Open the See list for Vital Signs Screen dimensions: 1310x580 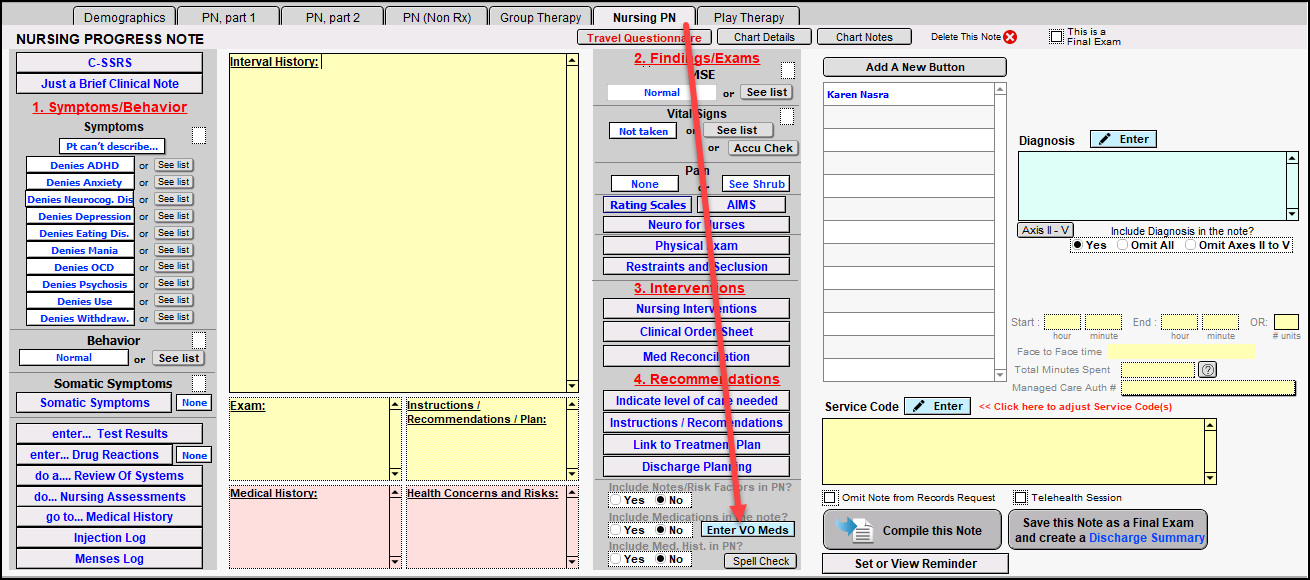pos(737,130)
